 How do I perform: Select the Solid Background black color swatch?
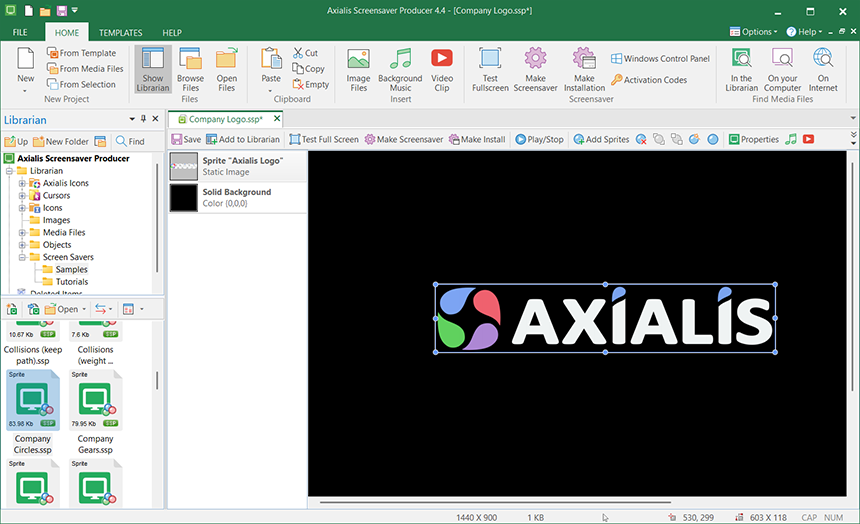pyautogui.click(x=184, y=198)
